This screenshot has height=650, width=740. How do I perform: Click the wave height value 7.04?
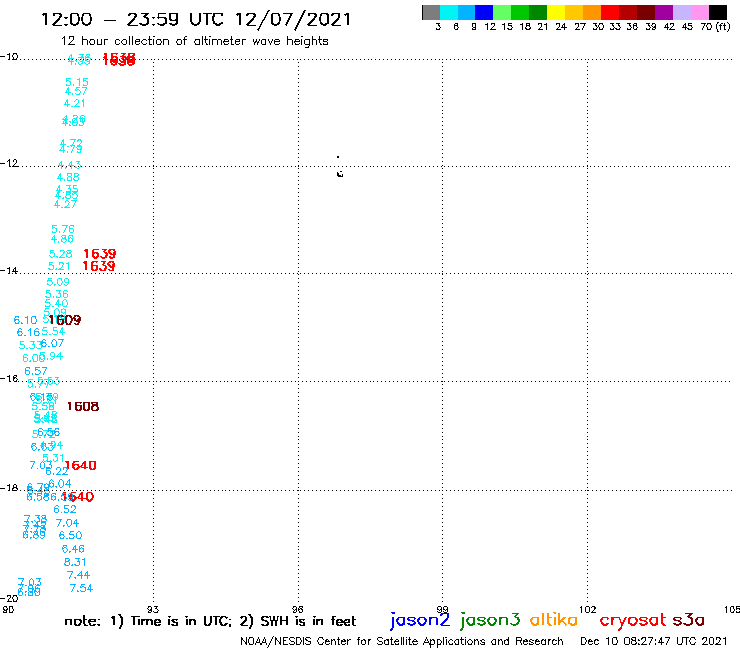pos(67,523)
